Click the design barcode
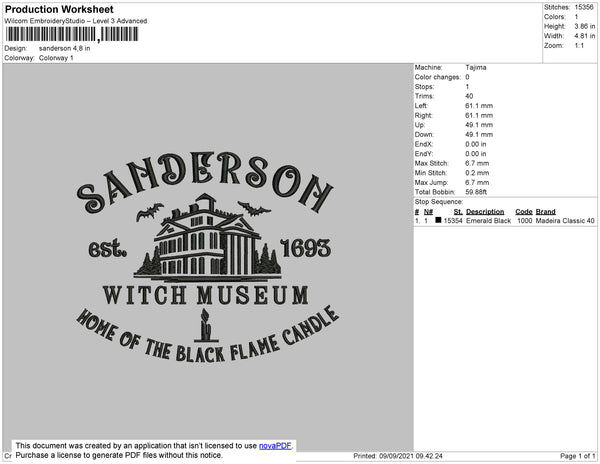The width and height of the screenshot is (600, 464). (72, 34)
